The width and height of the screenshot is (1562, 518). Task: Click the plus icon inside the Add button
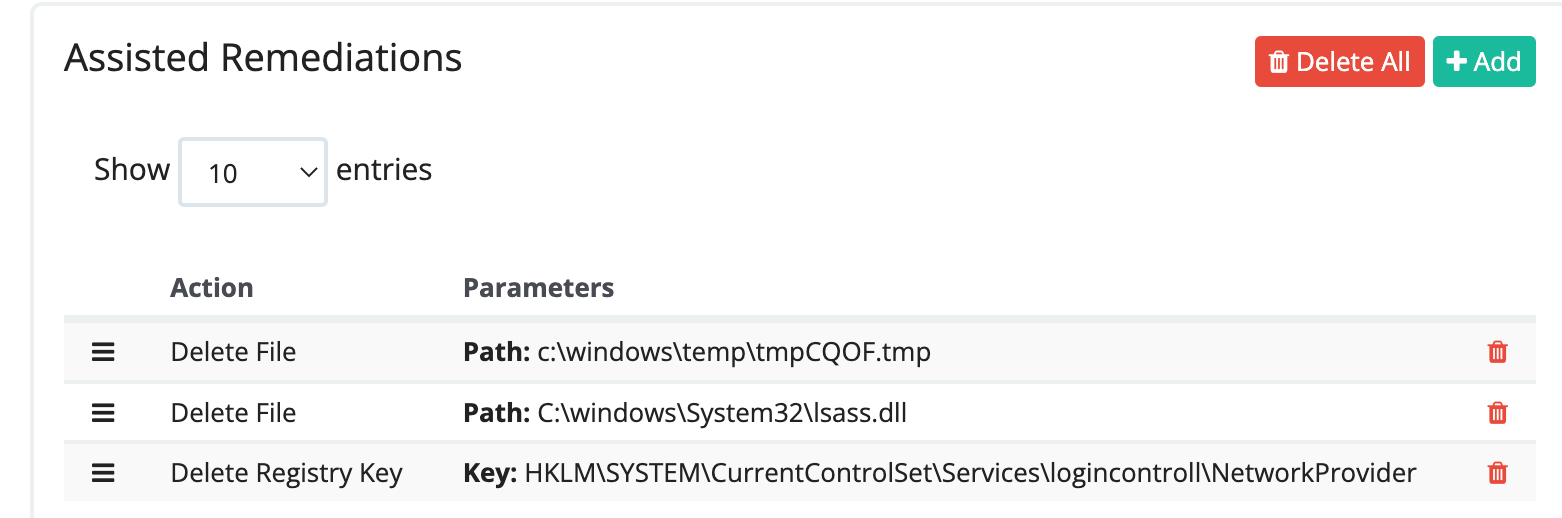click(x=1457, y=62)
